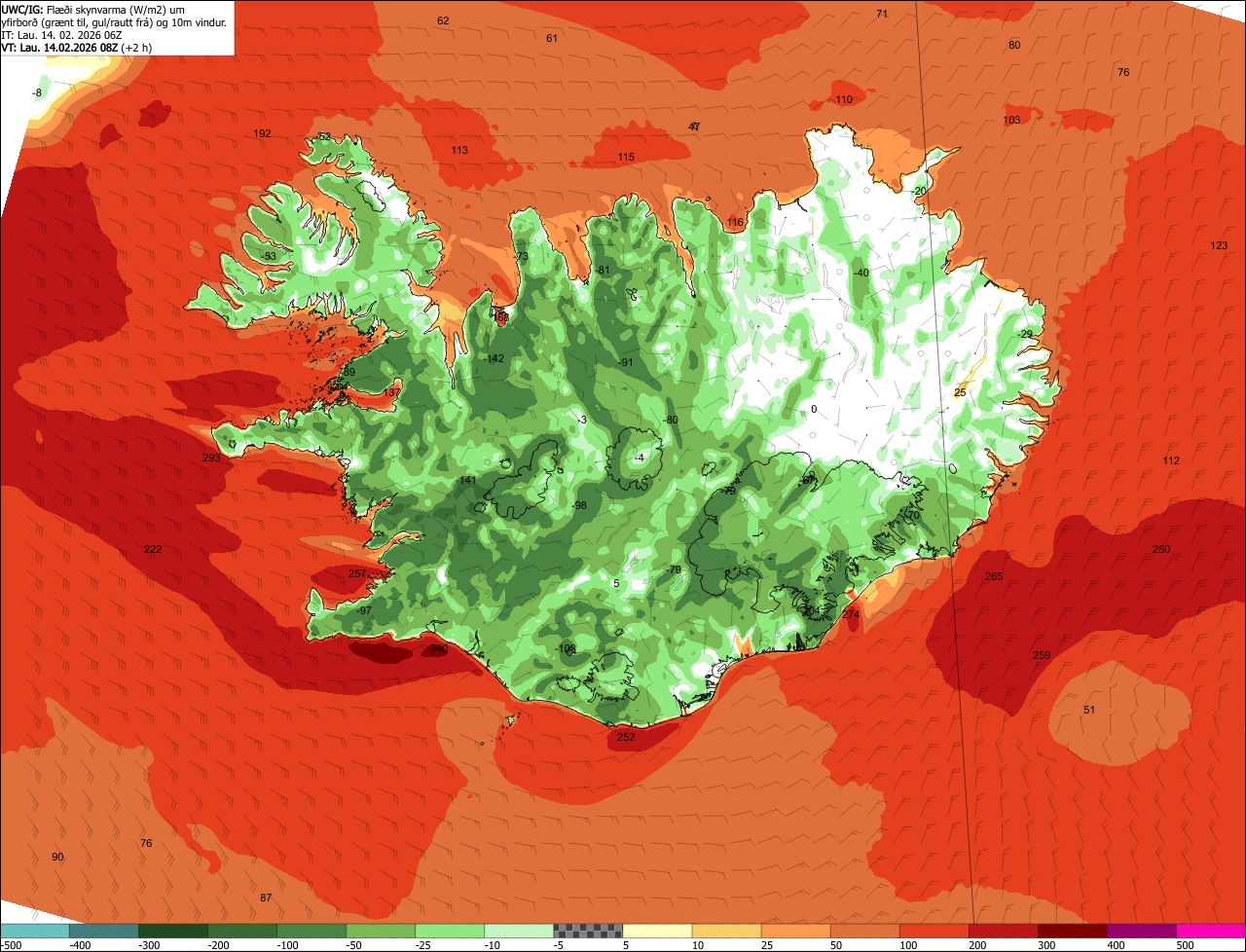Pick the light orange 25 to 50 swatch
The image size is (1246, 952).
pos(794,931)
